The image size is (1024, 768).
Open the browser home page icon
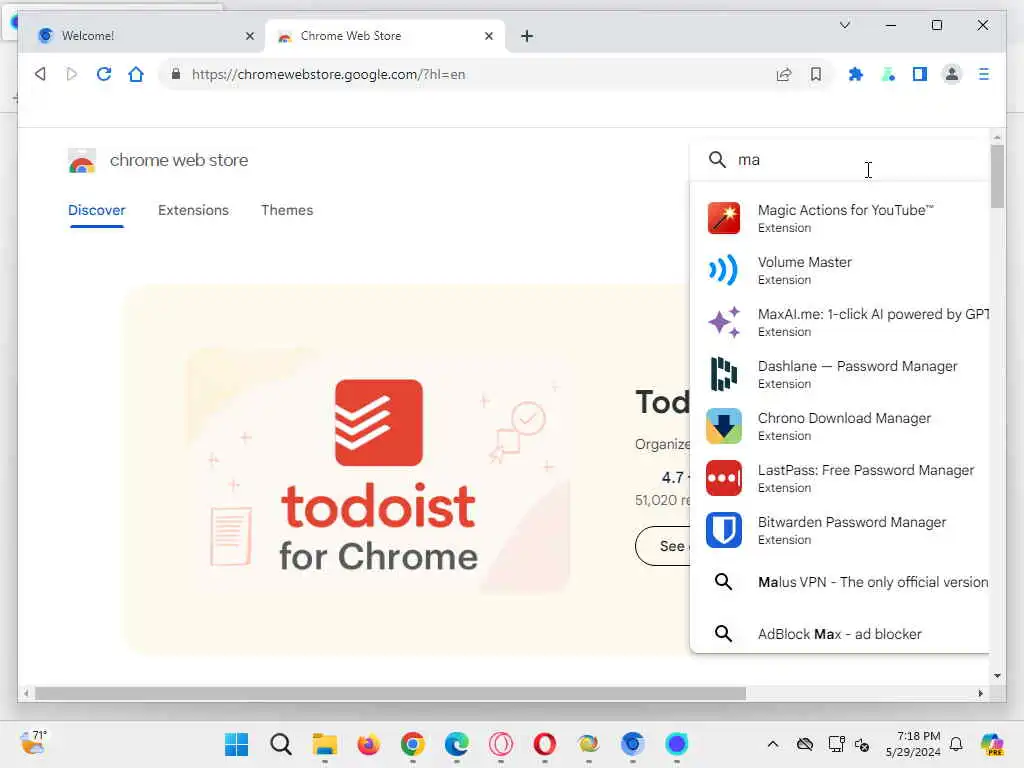point(136,74)
